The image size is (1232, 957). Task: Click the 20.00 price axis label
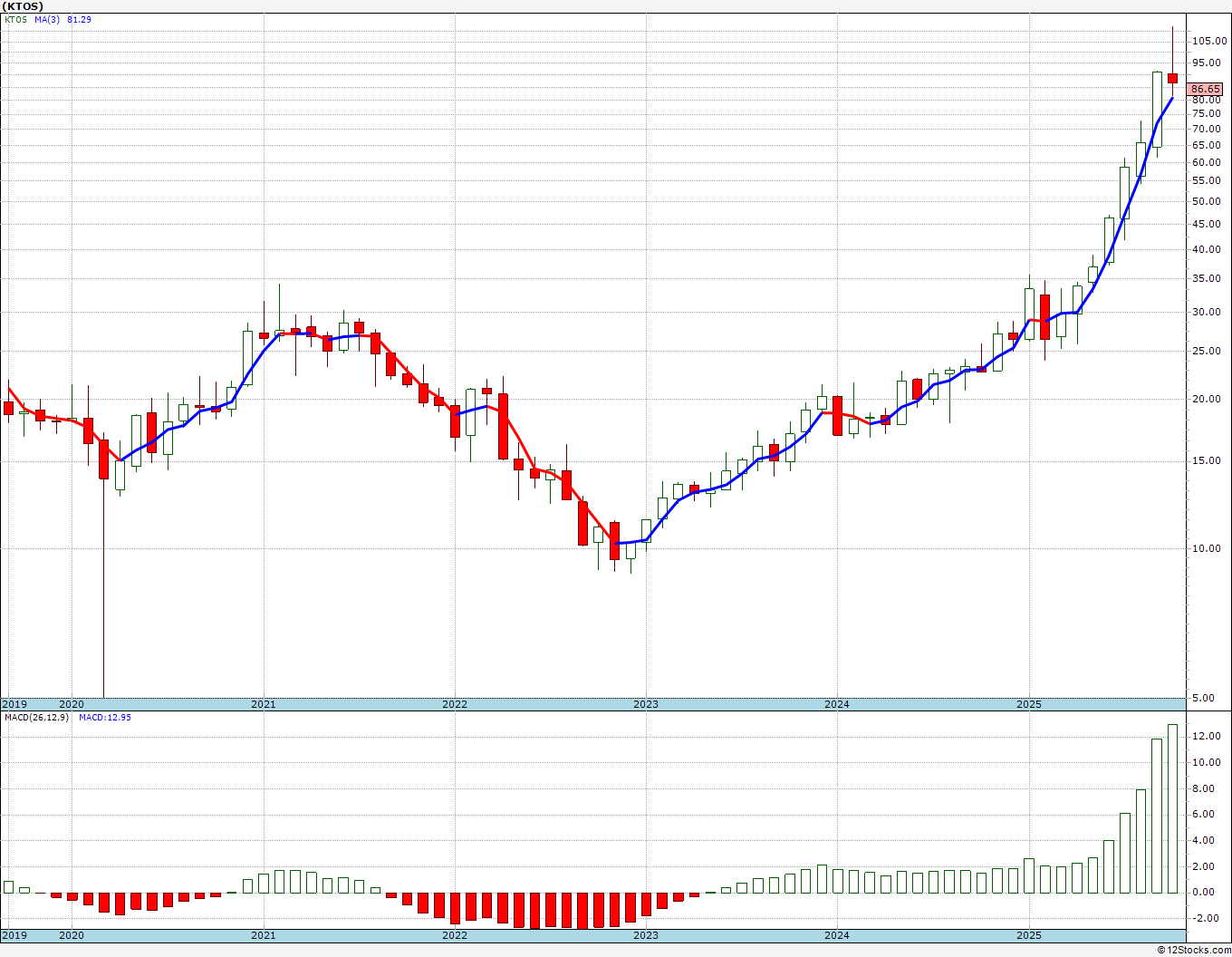click(x=1208, y=400)
